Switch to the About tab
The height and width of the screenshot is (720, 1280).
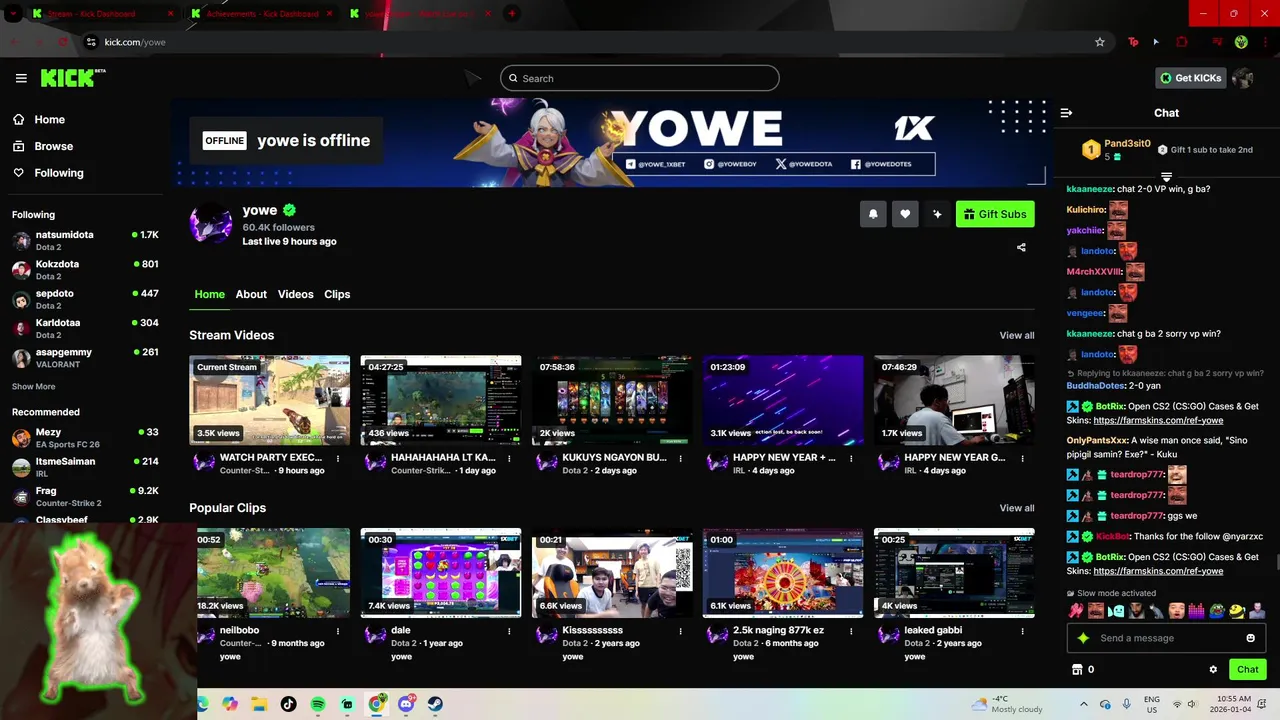[x=251, y=294]
